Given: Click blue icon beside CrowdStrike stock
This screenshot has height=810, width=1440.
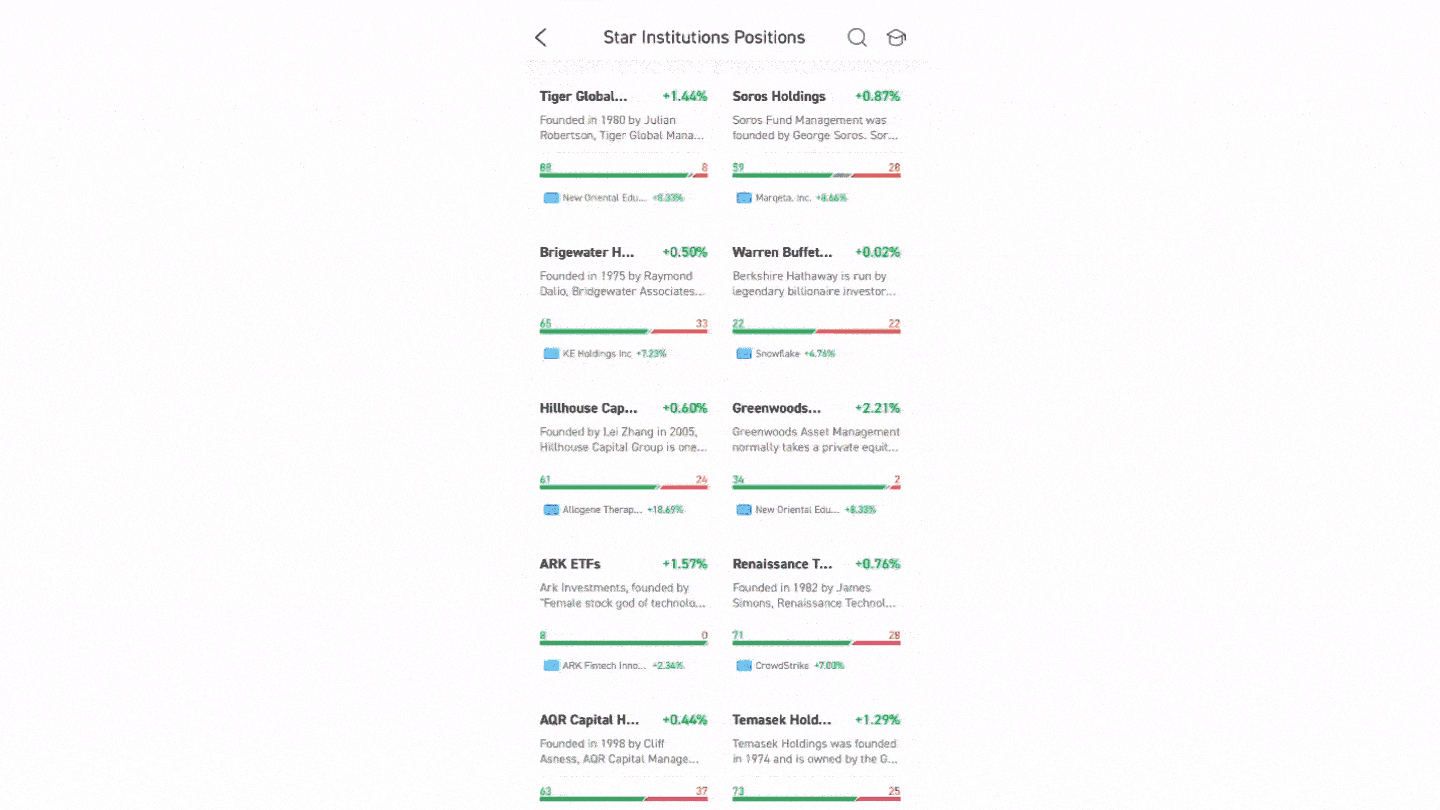Looking at the screenshot, I should coord(744,666).
